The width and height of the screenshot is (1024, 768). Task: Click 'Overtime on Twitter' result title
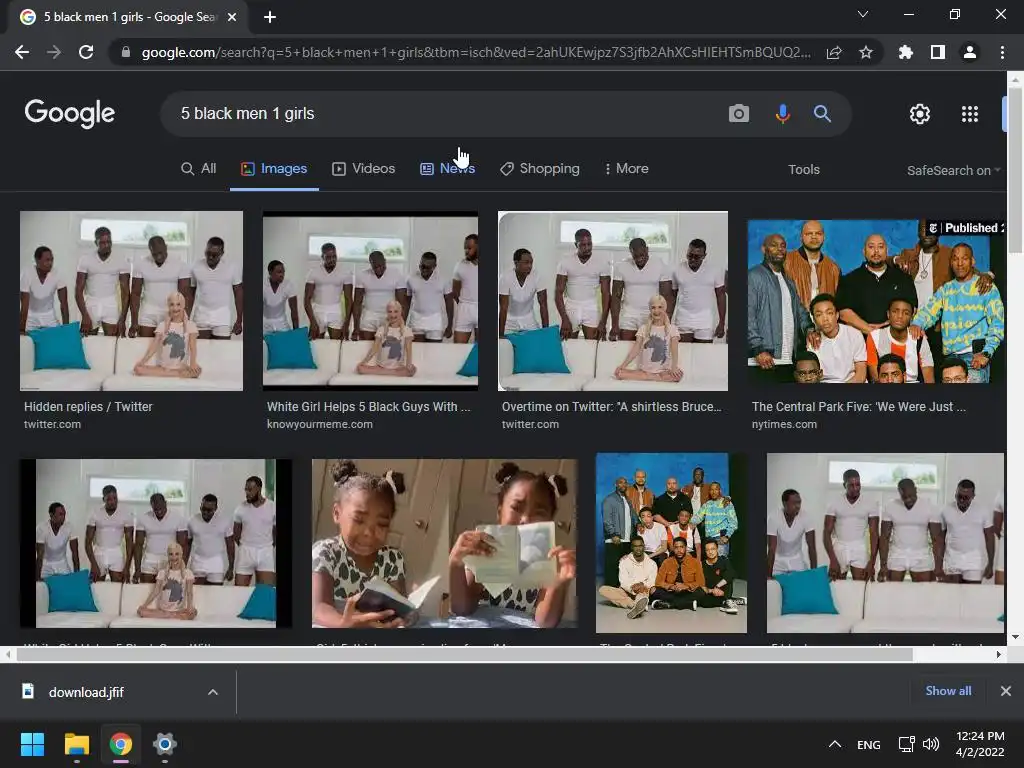(611, 406)
